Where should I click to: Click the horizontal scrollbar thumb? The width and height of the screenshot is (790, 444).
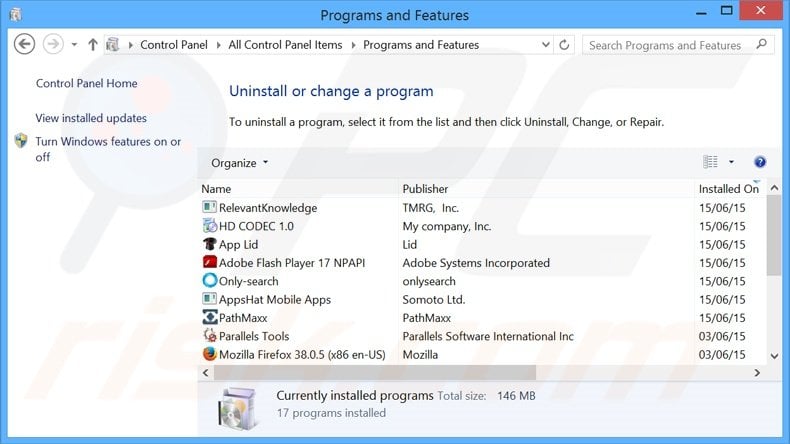click(x=375, y=372)
